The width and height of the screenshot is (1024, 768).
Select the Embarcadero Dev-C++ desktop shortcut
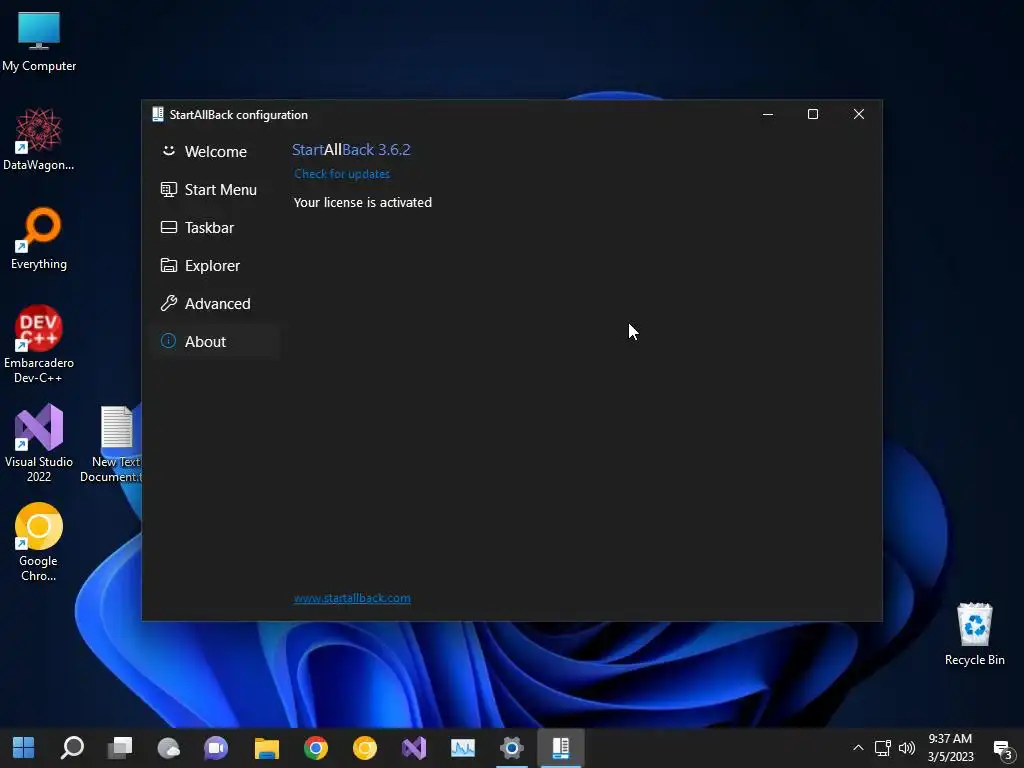[39, 344]
